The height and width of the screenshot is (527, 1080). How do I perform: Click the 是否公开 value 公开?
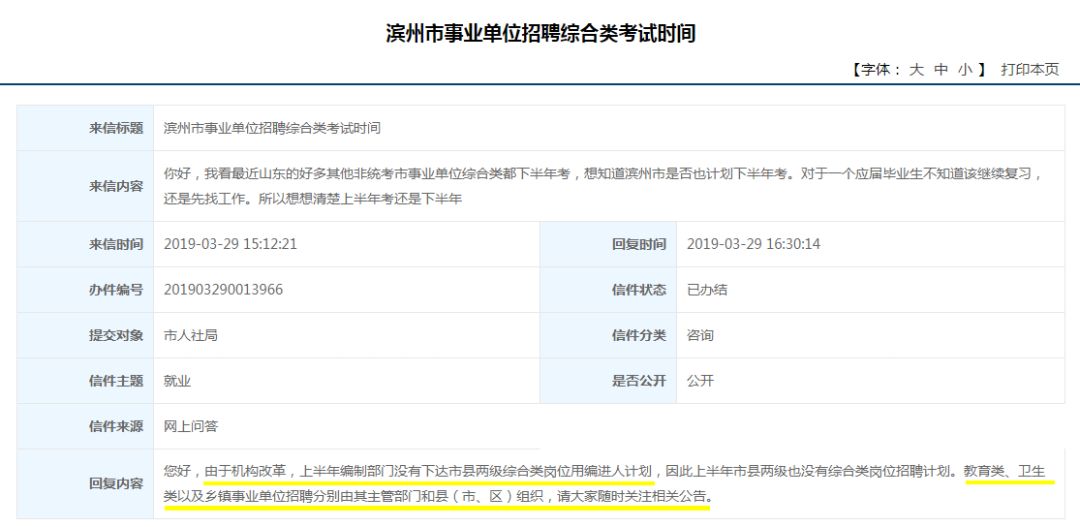point(700,381)
